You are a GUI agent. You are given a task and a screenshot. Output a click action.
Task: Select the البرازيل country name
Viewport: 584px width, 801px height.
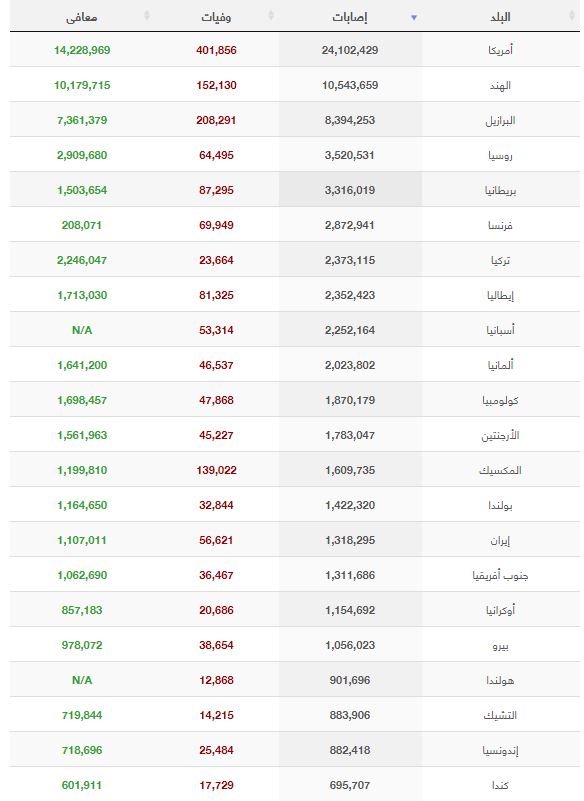[x=500, y=121]
